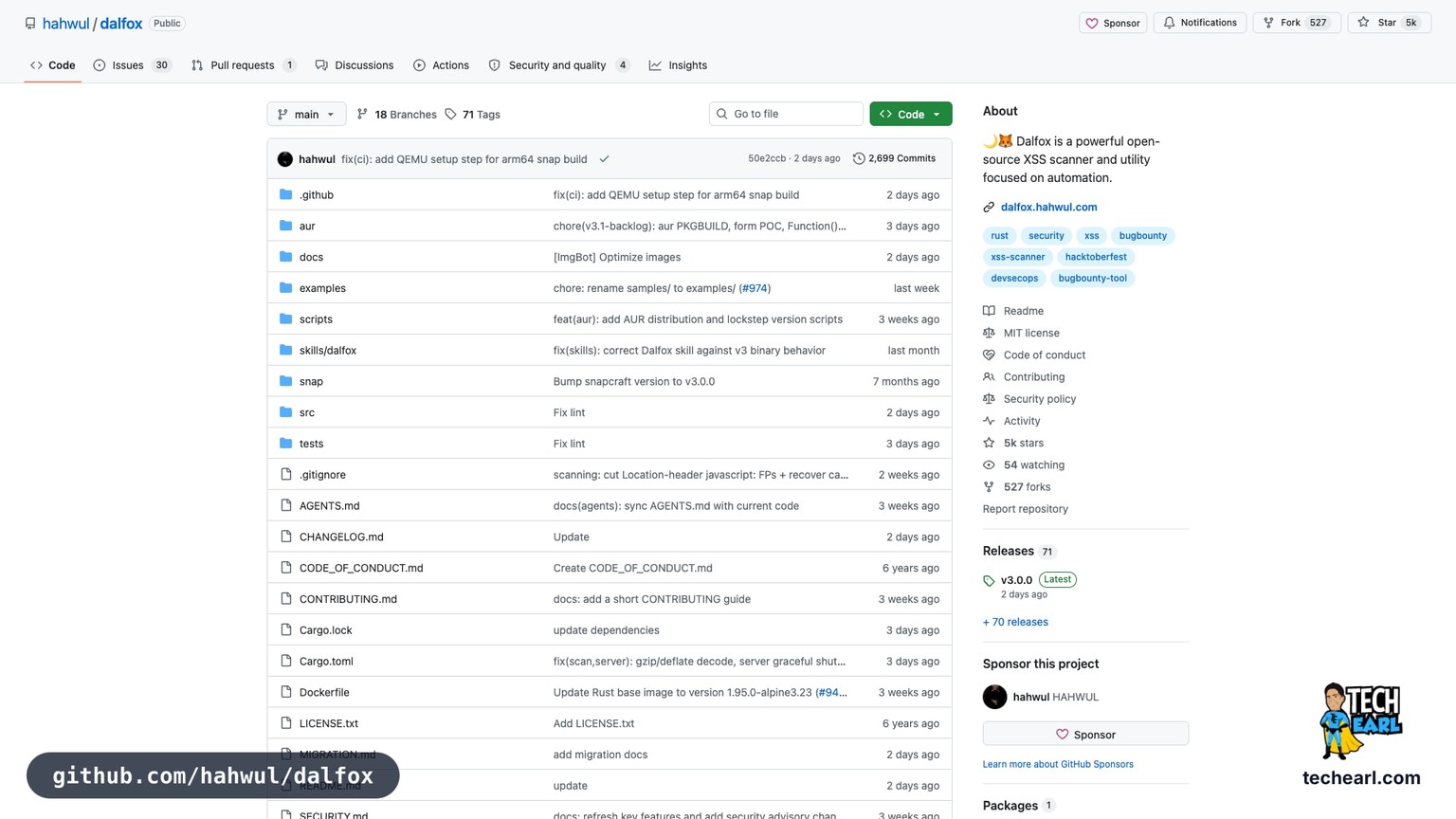Click the scripts folder icon
This screenshot has height=819, width=1456.
pyautogui.click(x=285, y=319)
